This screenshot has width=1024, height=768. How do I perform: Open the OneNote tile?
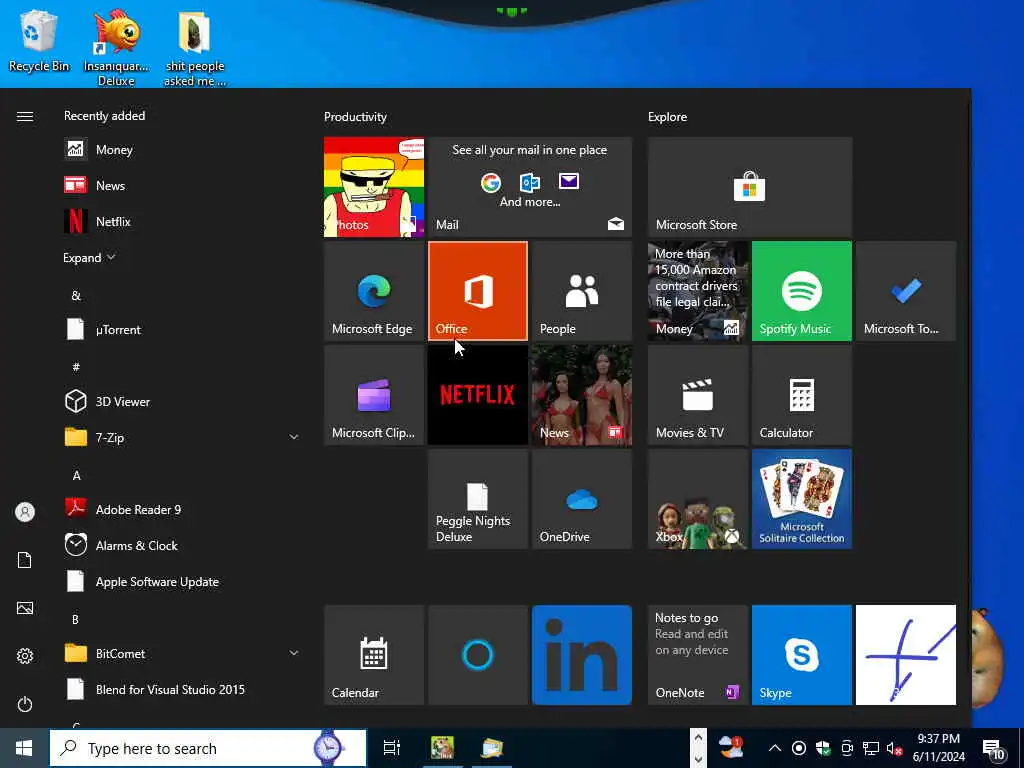(x=697, y=655)
